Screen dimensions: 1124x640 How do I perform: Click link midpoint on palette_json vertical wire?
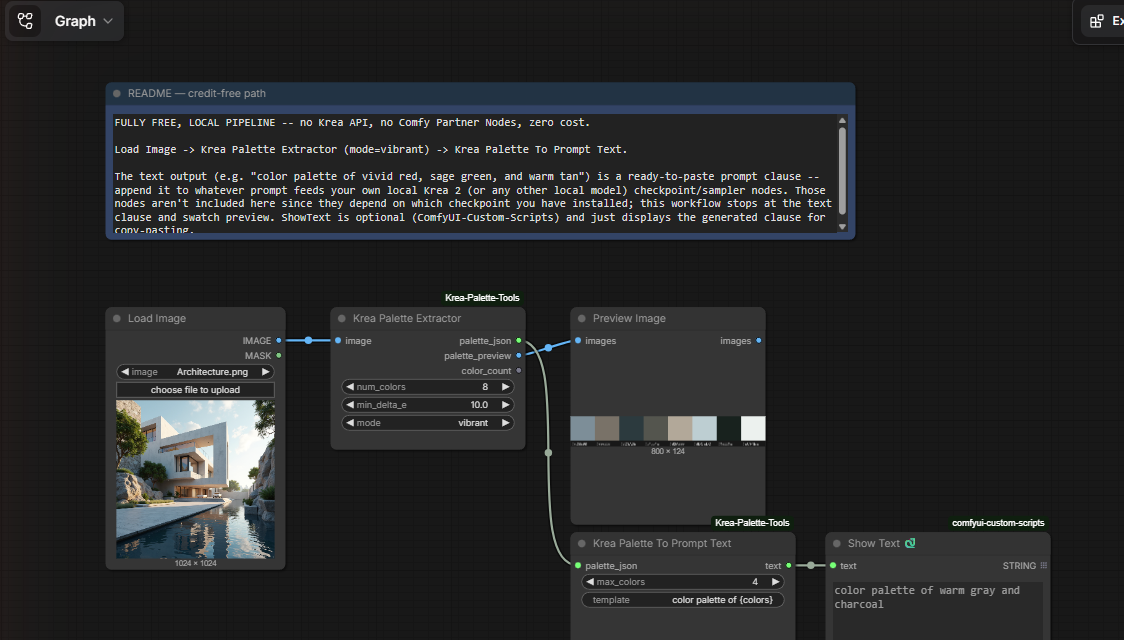click(548, 453)
